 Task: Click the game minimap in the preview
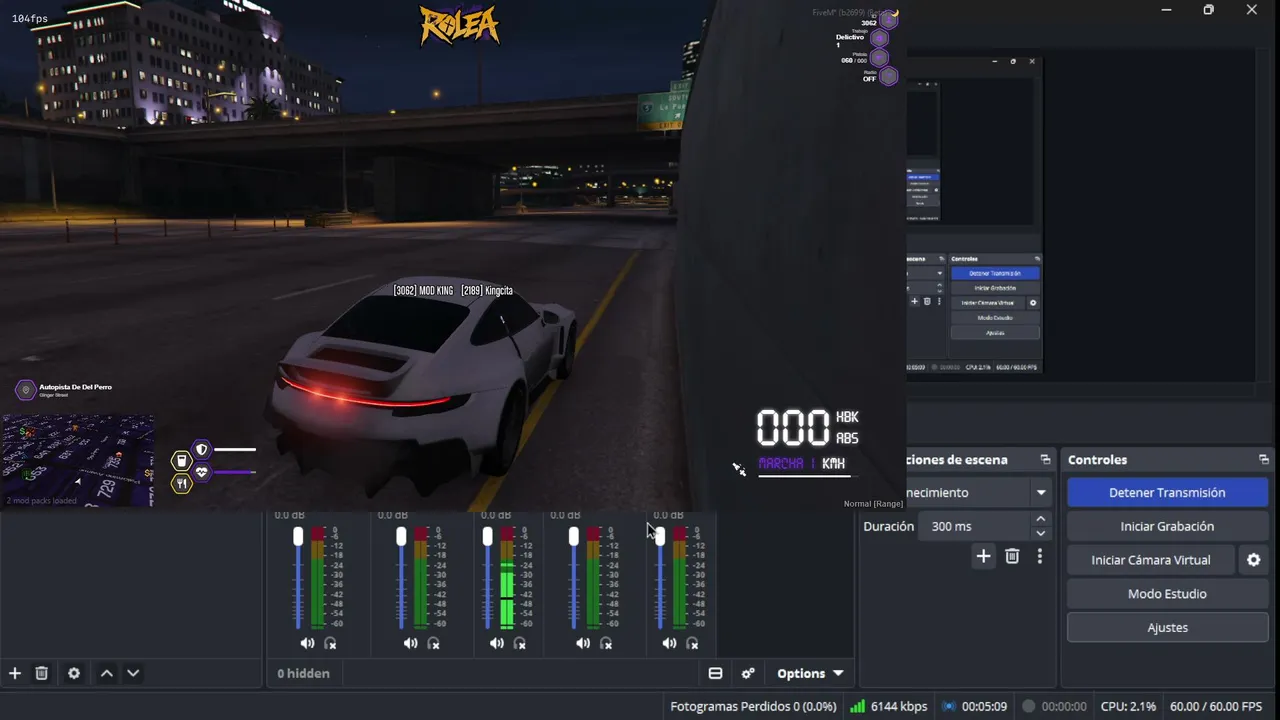(x=77, y=460)
